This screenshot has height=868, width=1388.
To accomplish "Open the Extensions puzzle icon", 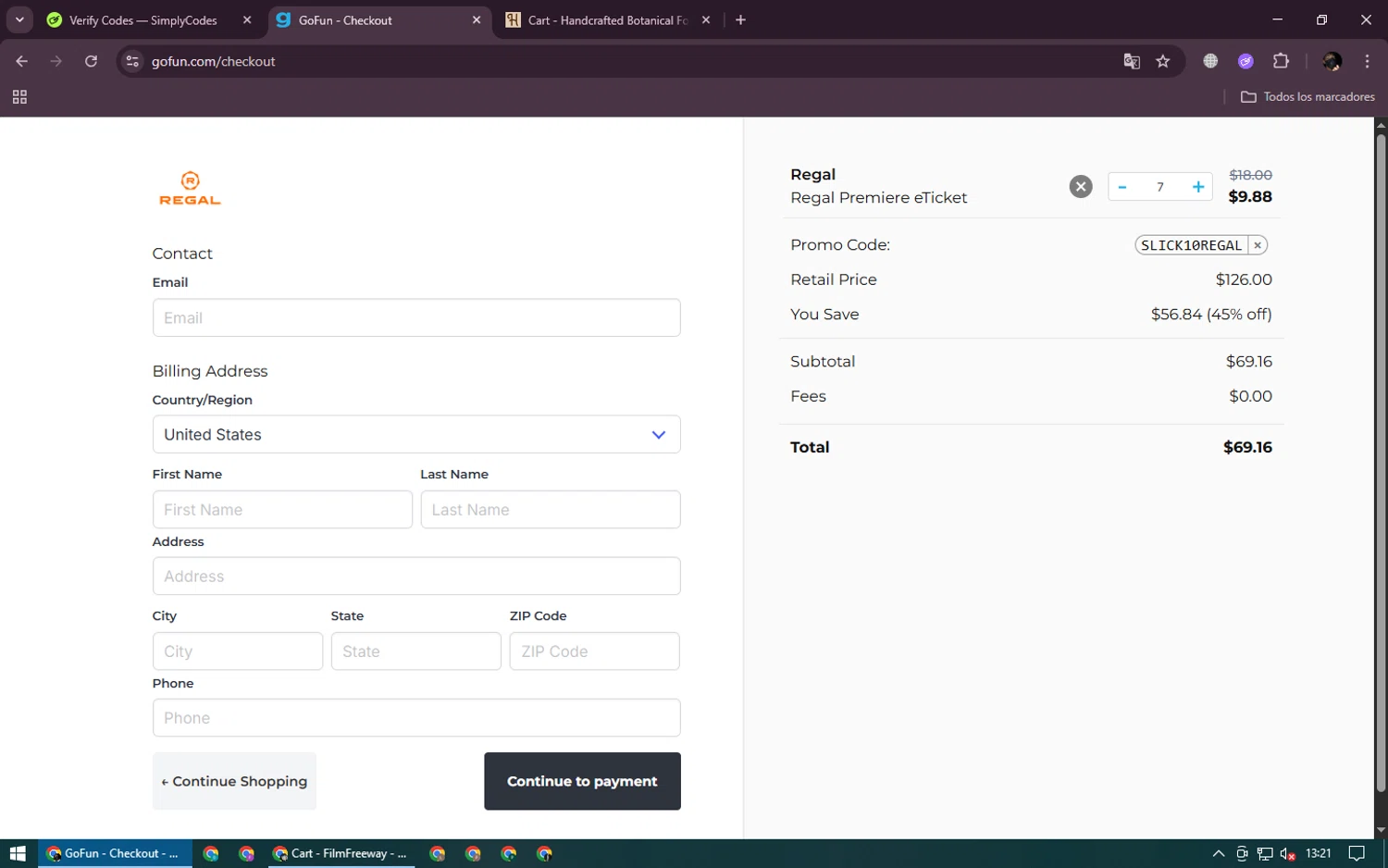I will click(1281, 61).
